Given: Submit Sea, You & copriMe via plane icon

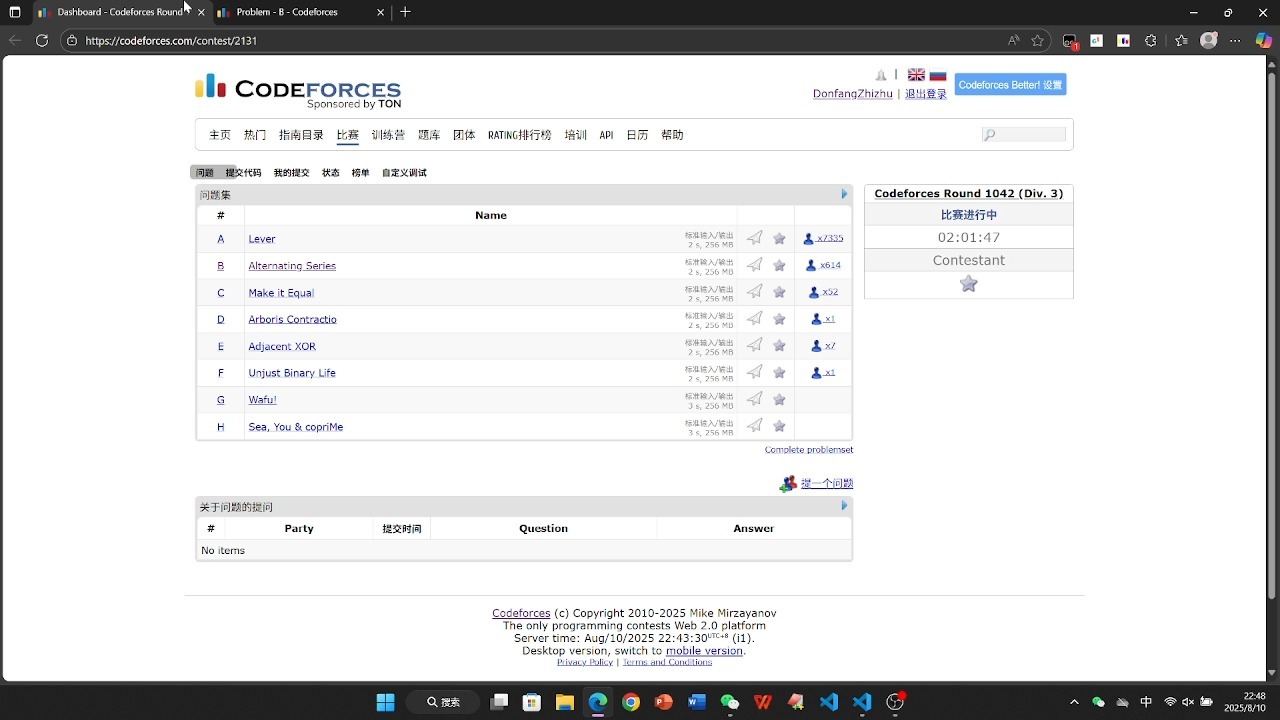Looking at the screenshot, I should [x=755, y=426].
